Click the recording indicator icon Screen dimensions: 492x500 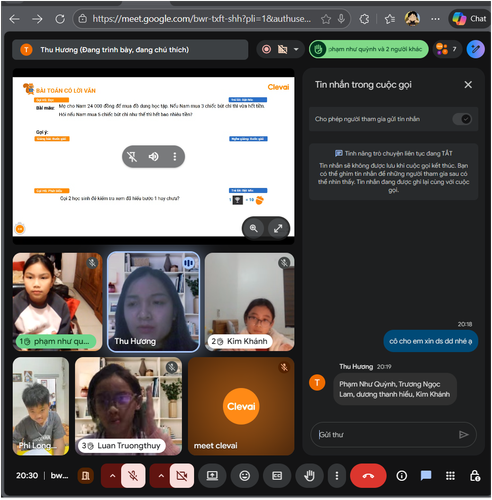click(x=266, y=49)
